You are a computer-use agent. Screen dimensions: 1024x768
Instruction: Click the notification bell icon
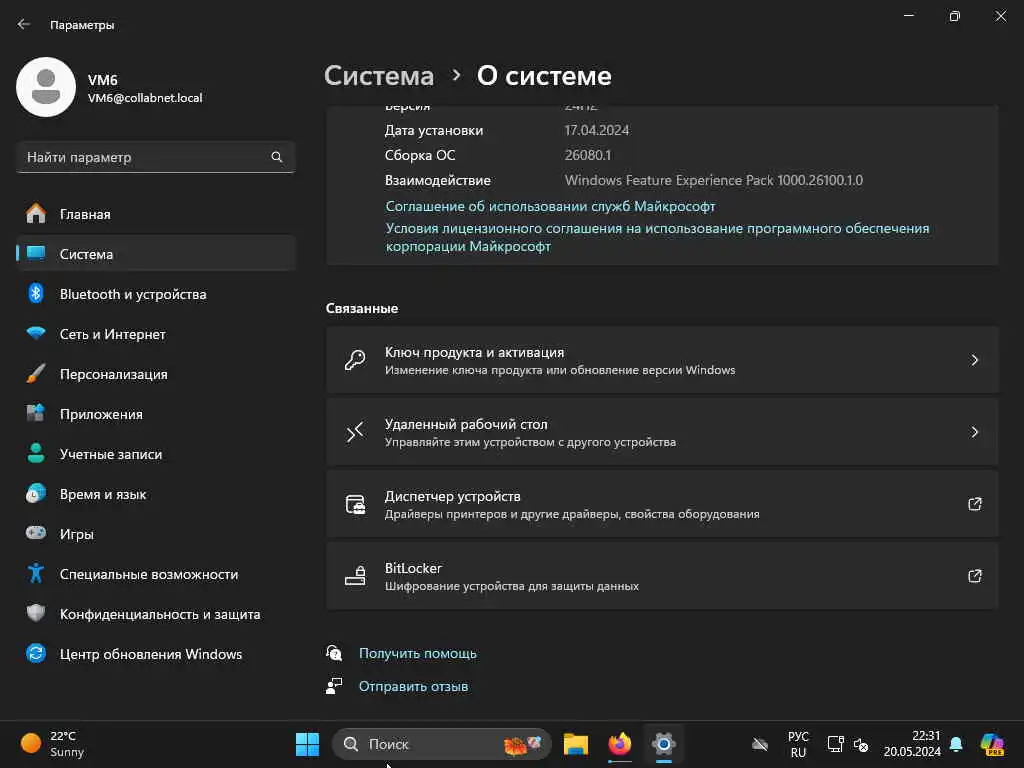point(956,744)
